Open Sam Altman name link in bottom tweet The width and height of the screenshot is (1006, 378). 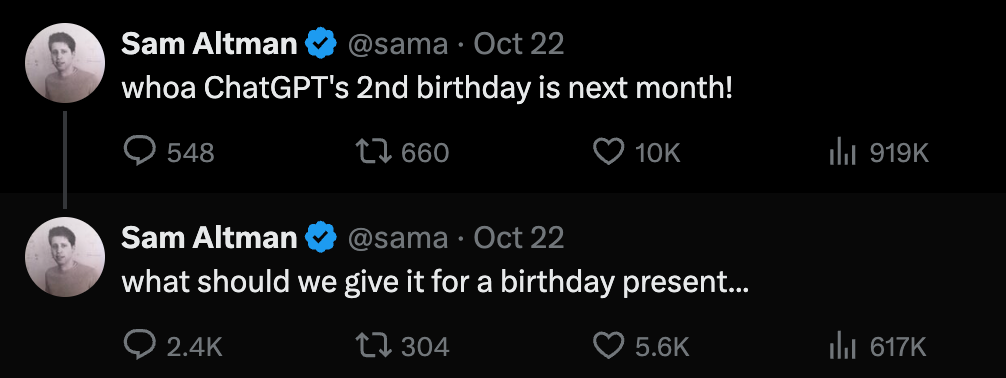(x=209, y=238)
